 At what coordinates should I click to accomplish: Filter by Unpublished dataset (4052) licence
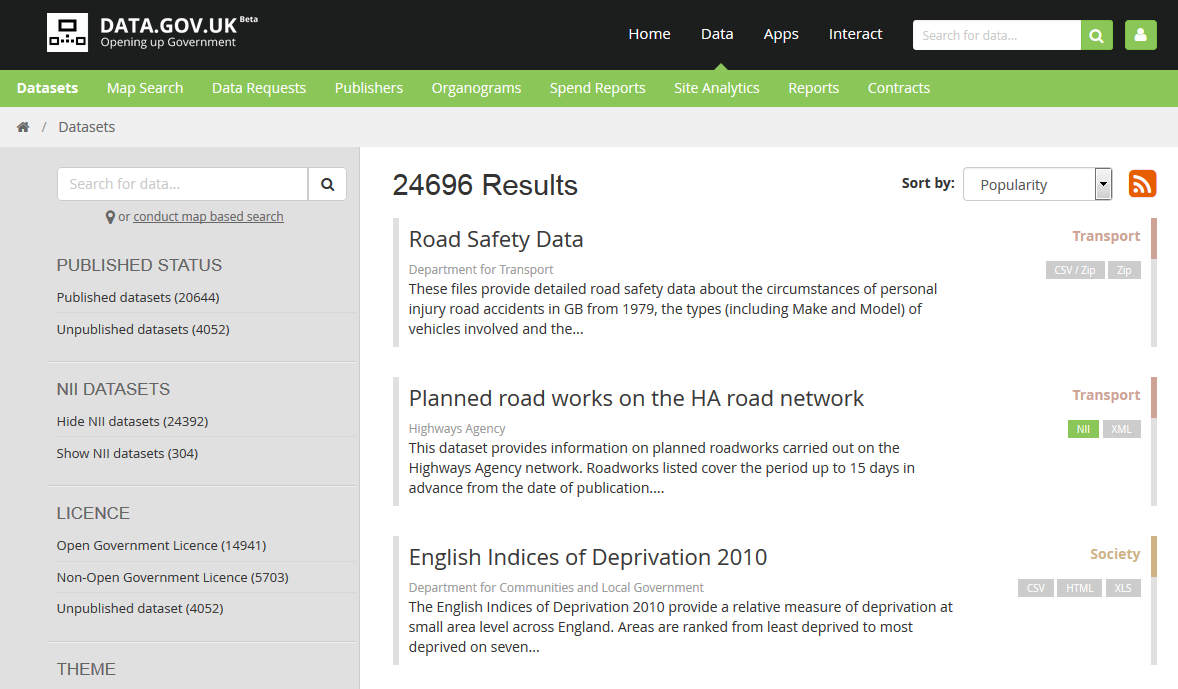(140, 609)
